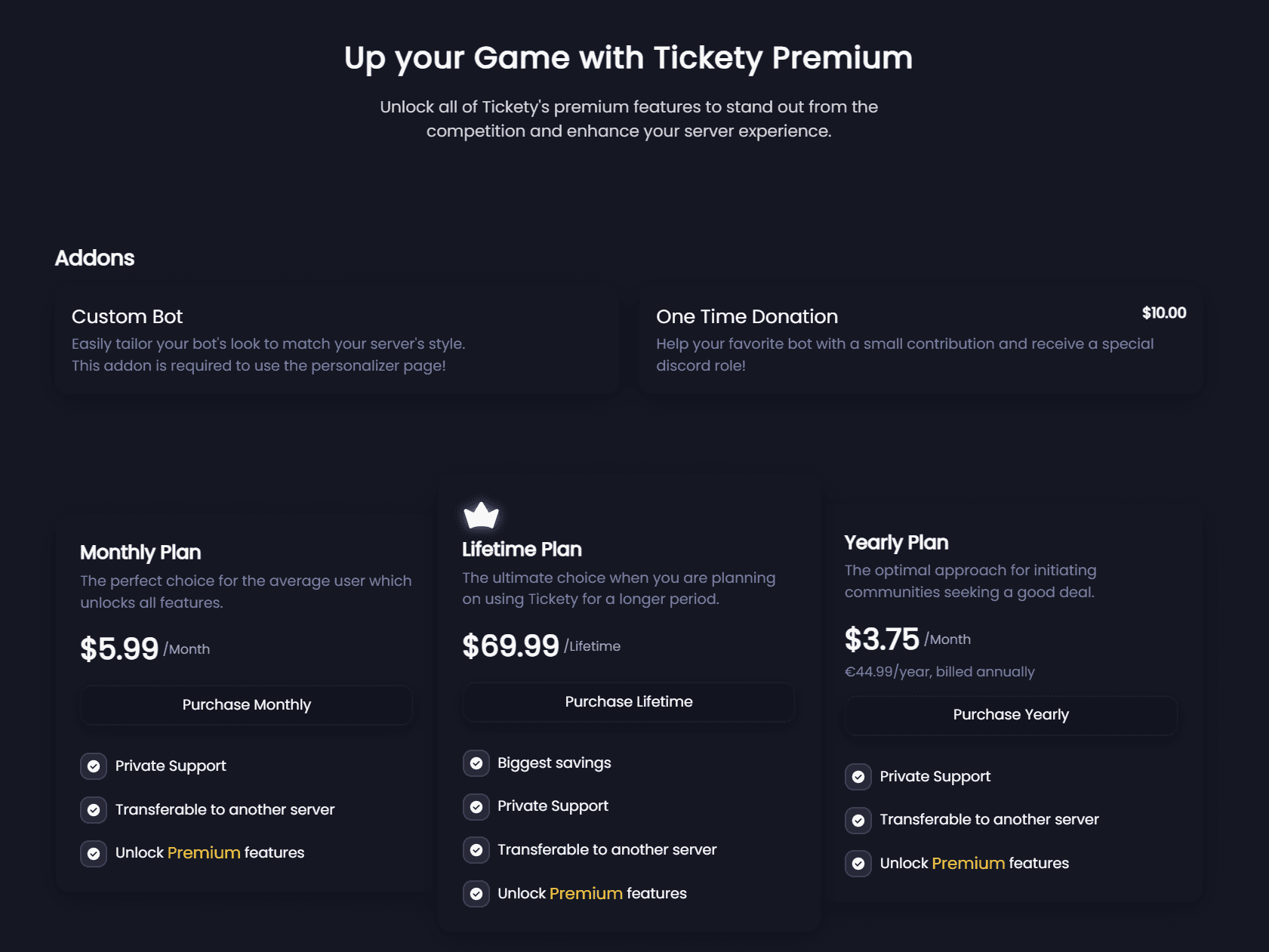
Task: Toggle the Unlock Premium feature on Lifetime Plan
Action: pos(476,894)
